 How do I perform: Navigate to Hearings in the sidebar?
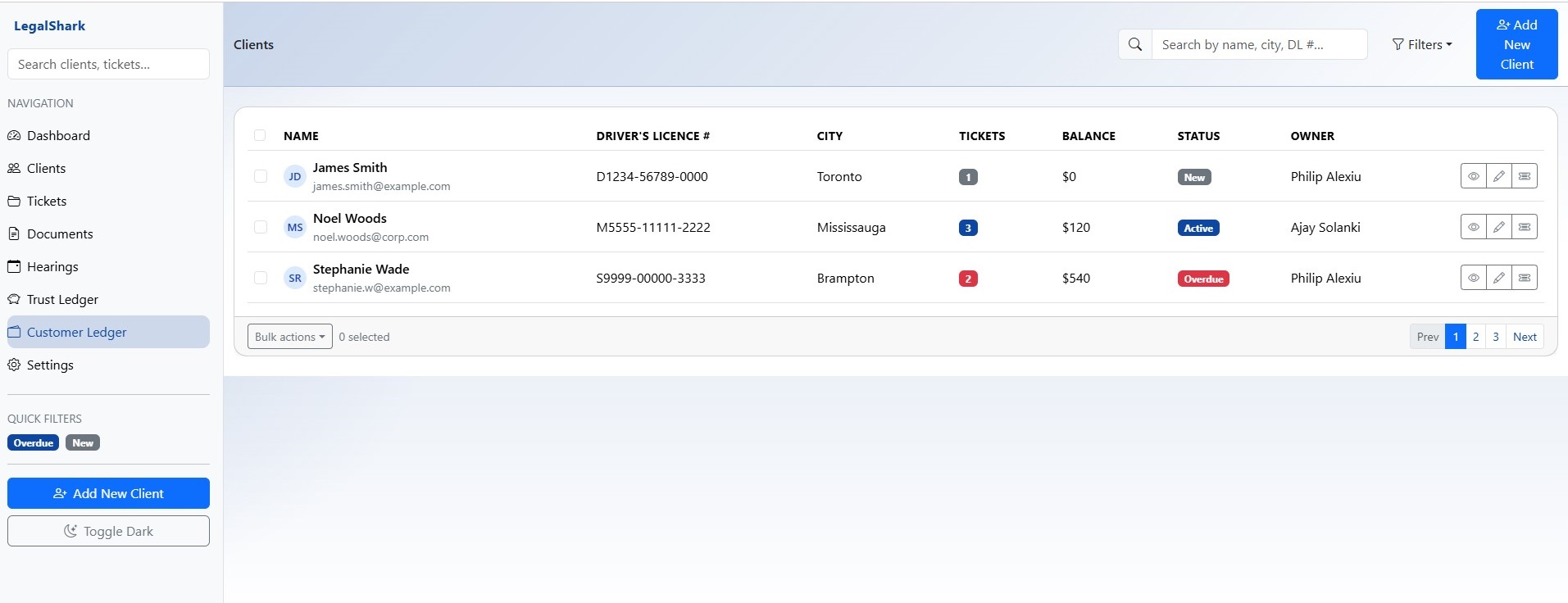[52, 266]
